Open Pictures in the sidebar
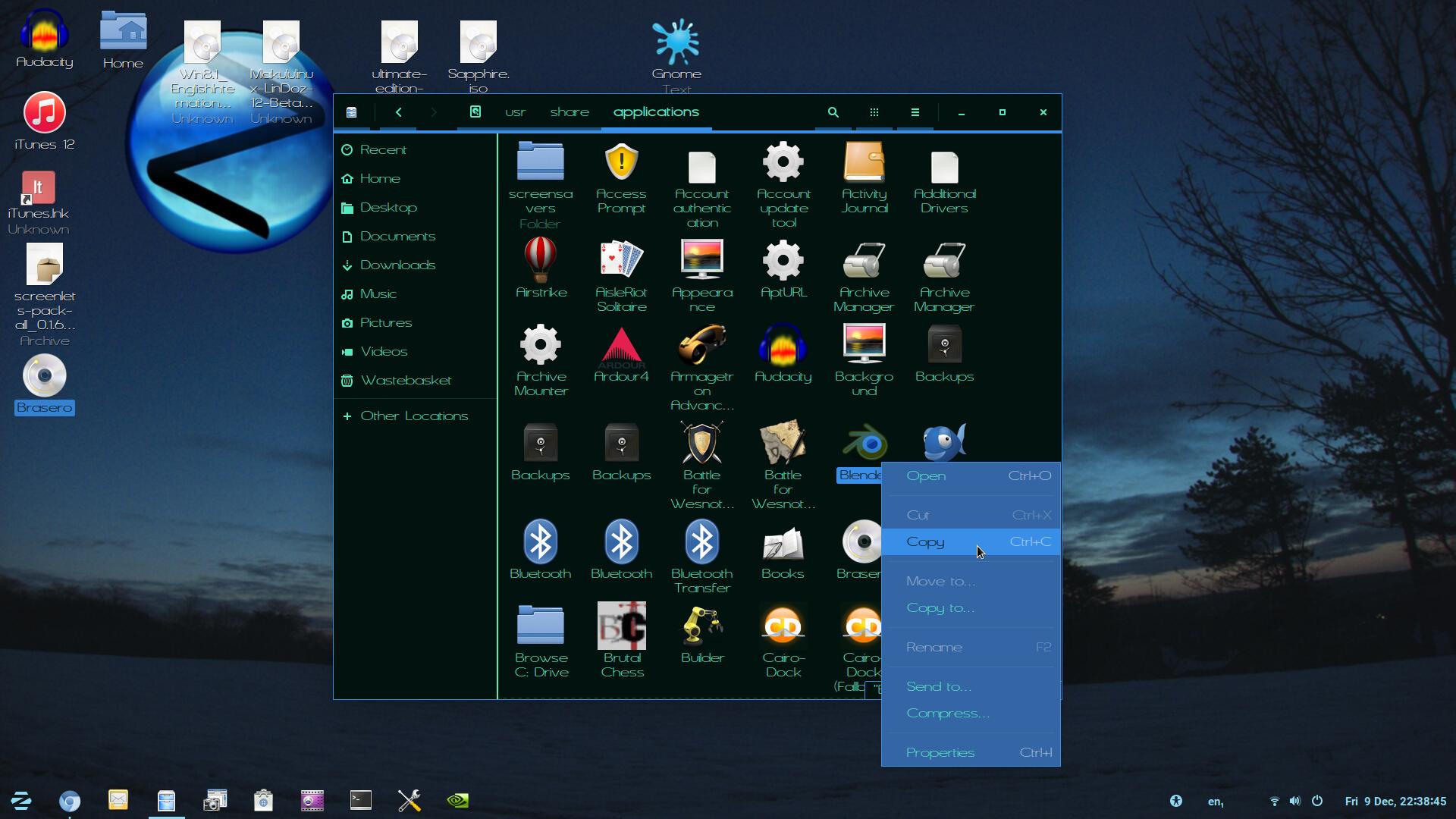 pos(415,322)
